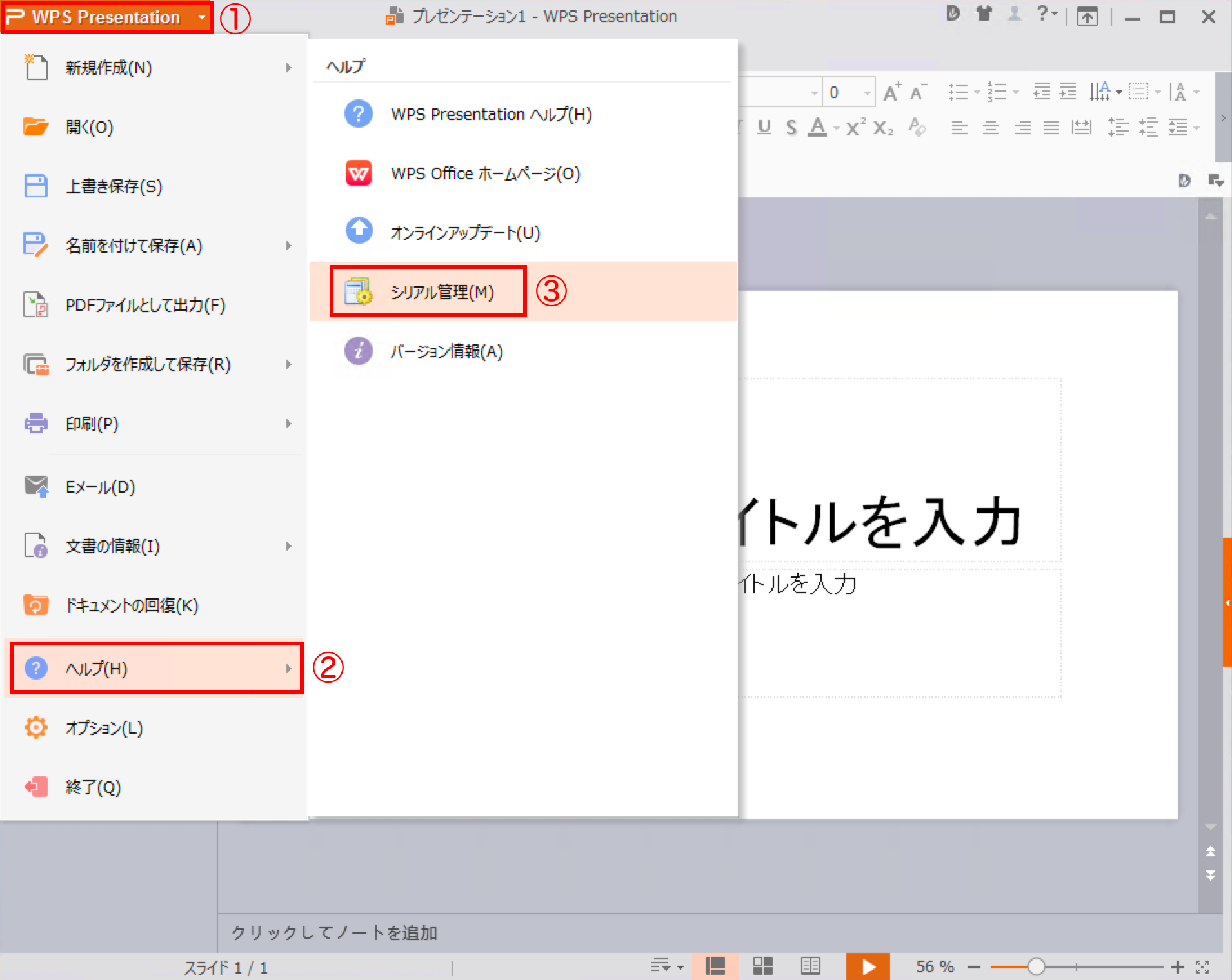This screenshot has height=980, width=1232.
Task: Click the fit slide to window icon
Action: (x=1202, y=967)
